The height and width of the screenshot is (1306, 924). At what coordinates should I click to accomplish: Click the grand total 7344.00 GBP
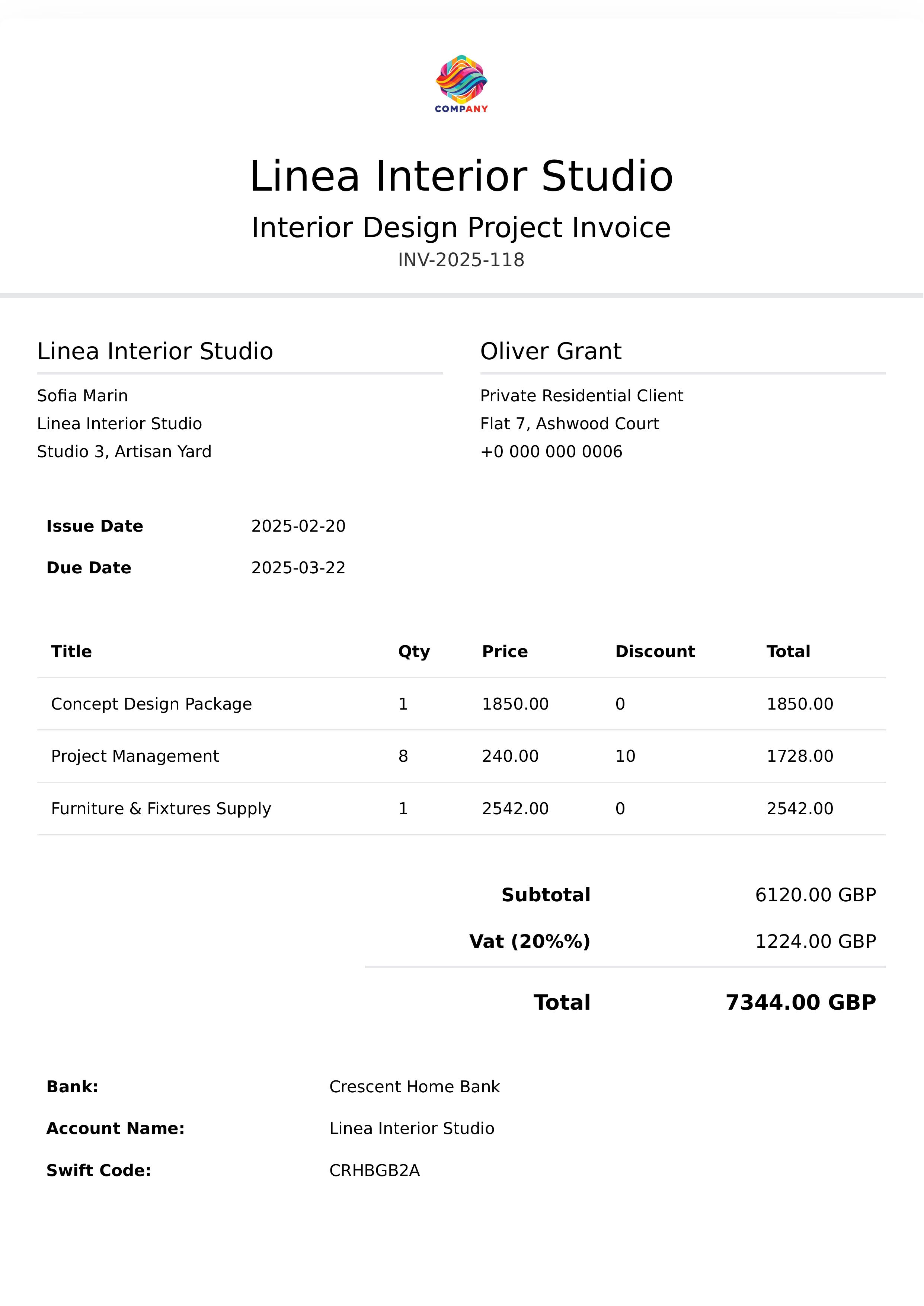(x=800, y=1002)
